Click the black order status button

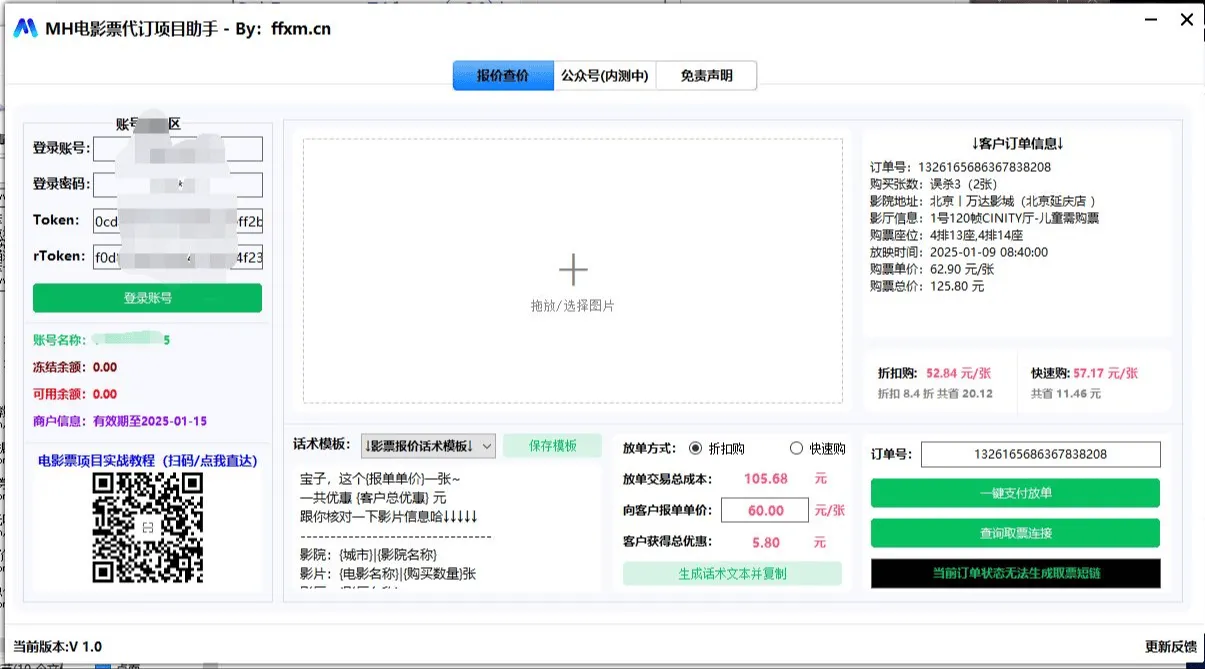tap(1014, 573)
